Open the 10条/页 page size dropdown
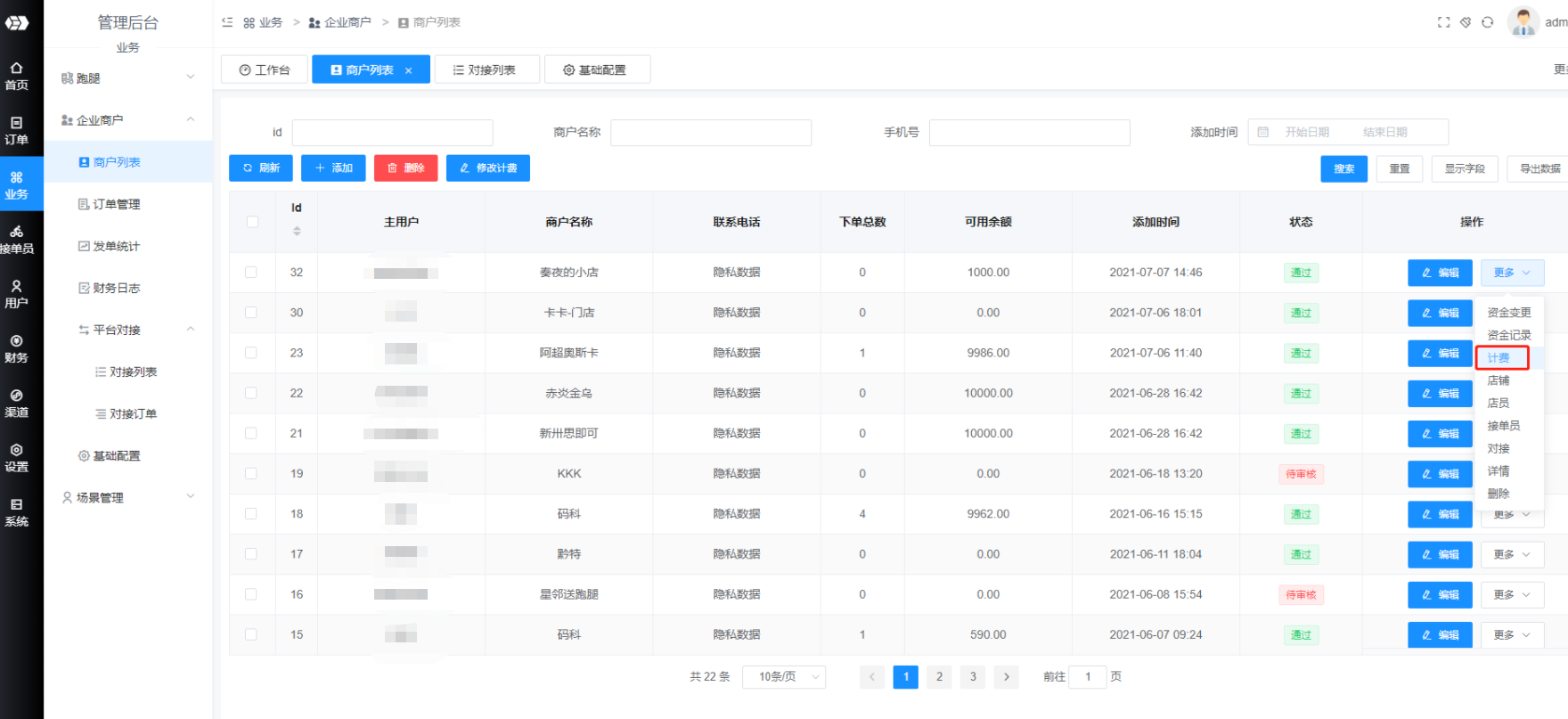Viewport: 1568px width, 719px height. tap(784, 677)
